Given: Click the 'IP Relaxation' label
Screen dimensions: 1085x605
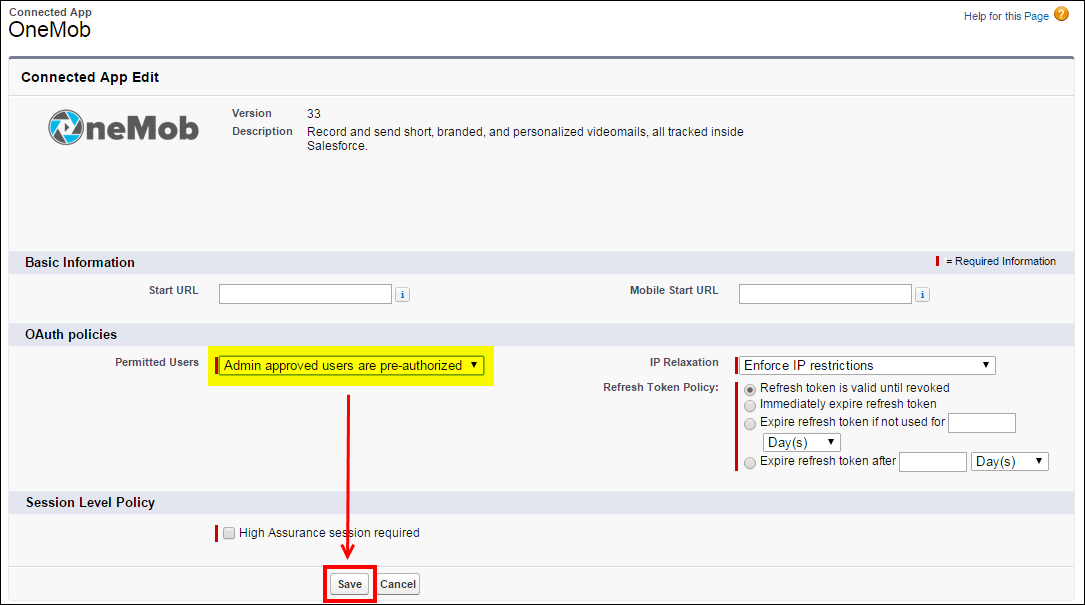Looking at the screenshot, I should pos(684,362).
